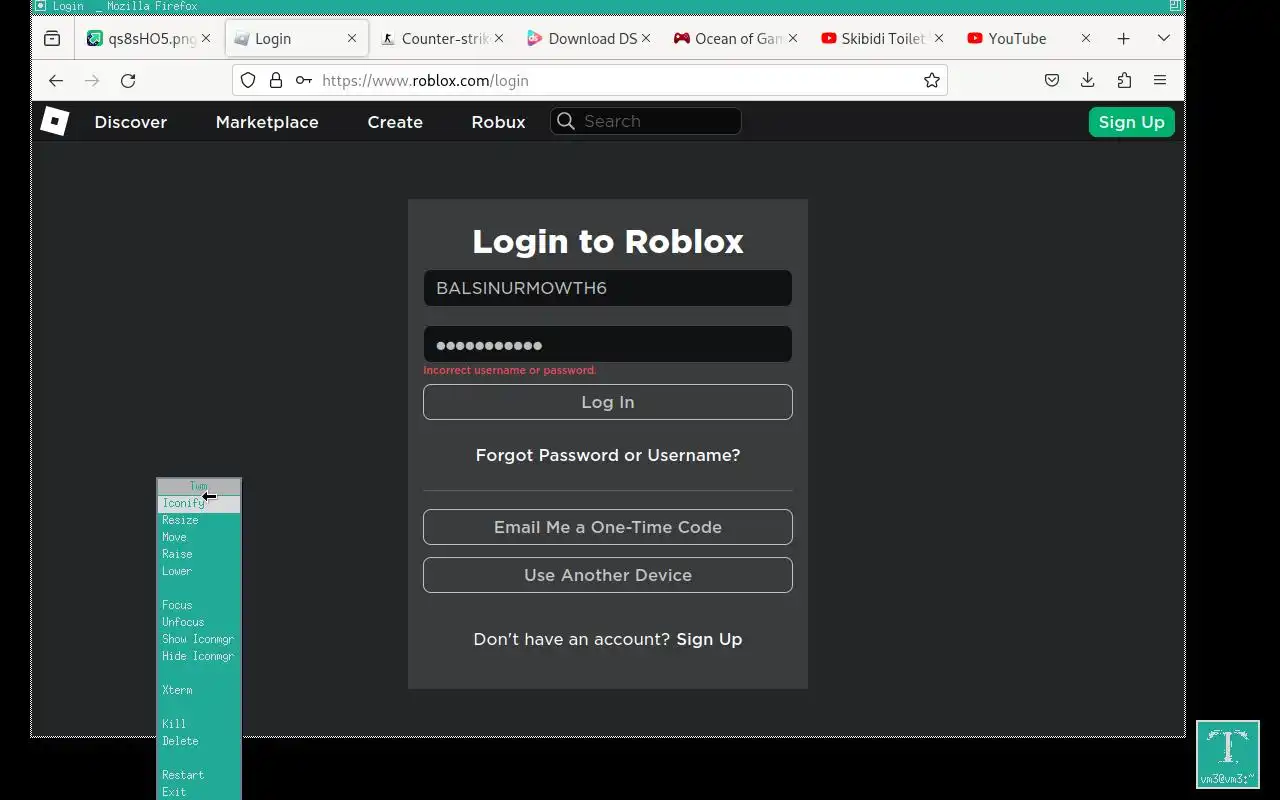1280x800 pixels.
Task: Click Use Another Device button
Action: pos(608,575)
